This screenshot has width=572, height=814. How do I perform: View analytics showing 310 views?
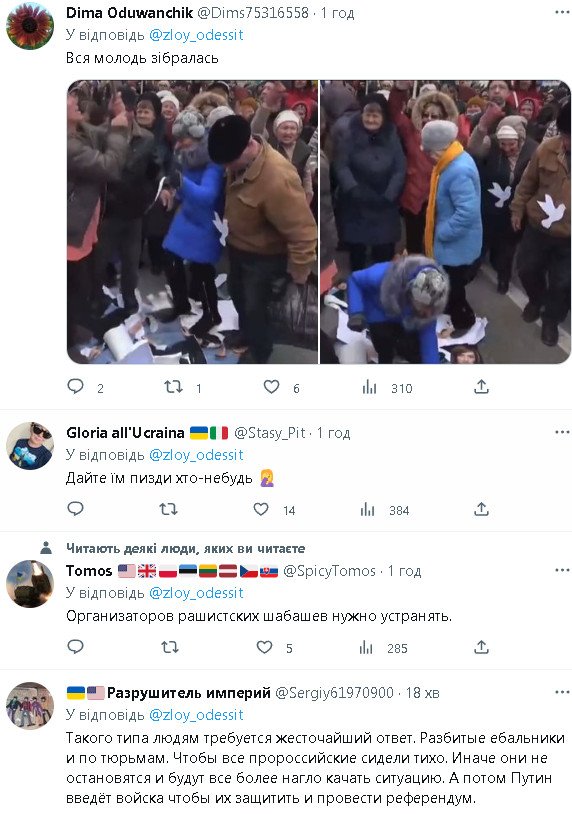369,387
